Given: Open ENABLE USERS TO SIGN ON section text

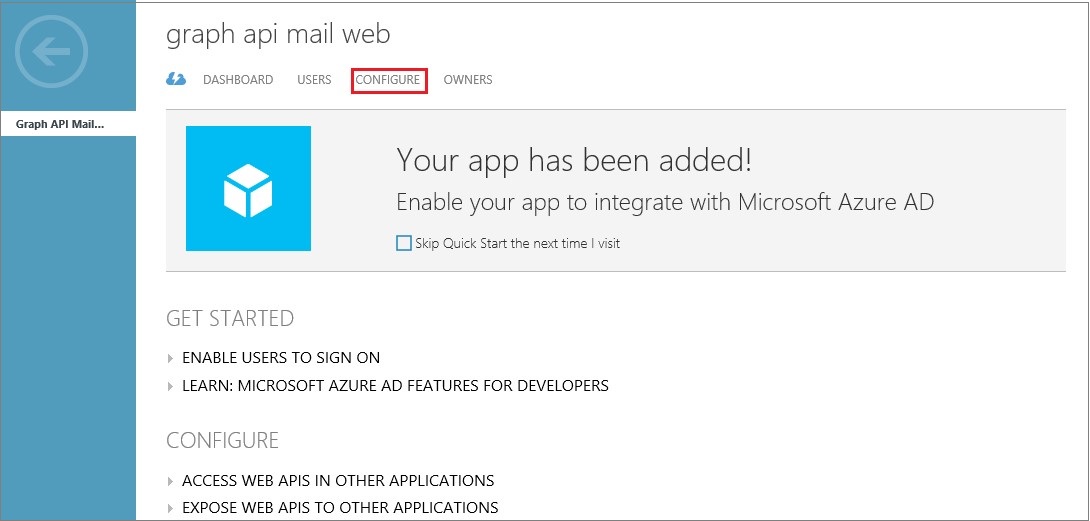Looking at the screenshot, I should click(x=281, y=358).
